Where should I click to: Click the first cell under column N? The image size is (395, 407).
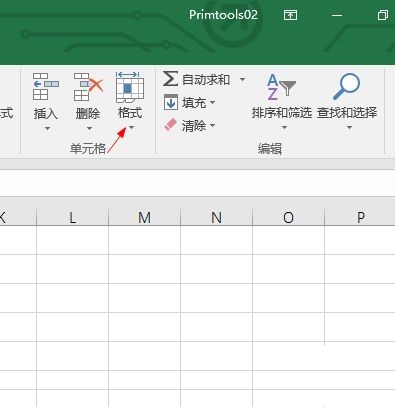[x=216, y=240]
